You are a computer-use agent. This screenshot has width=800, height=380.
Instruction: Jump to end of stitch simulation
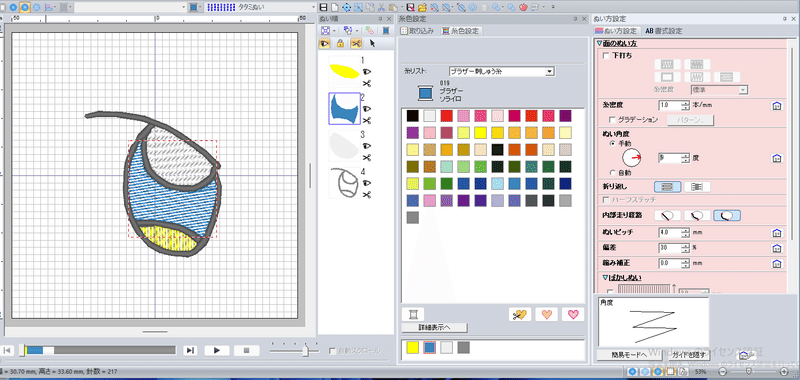point(190,350)
